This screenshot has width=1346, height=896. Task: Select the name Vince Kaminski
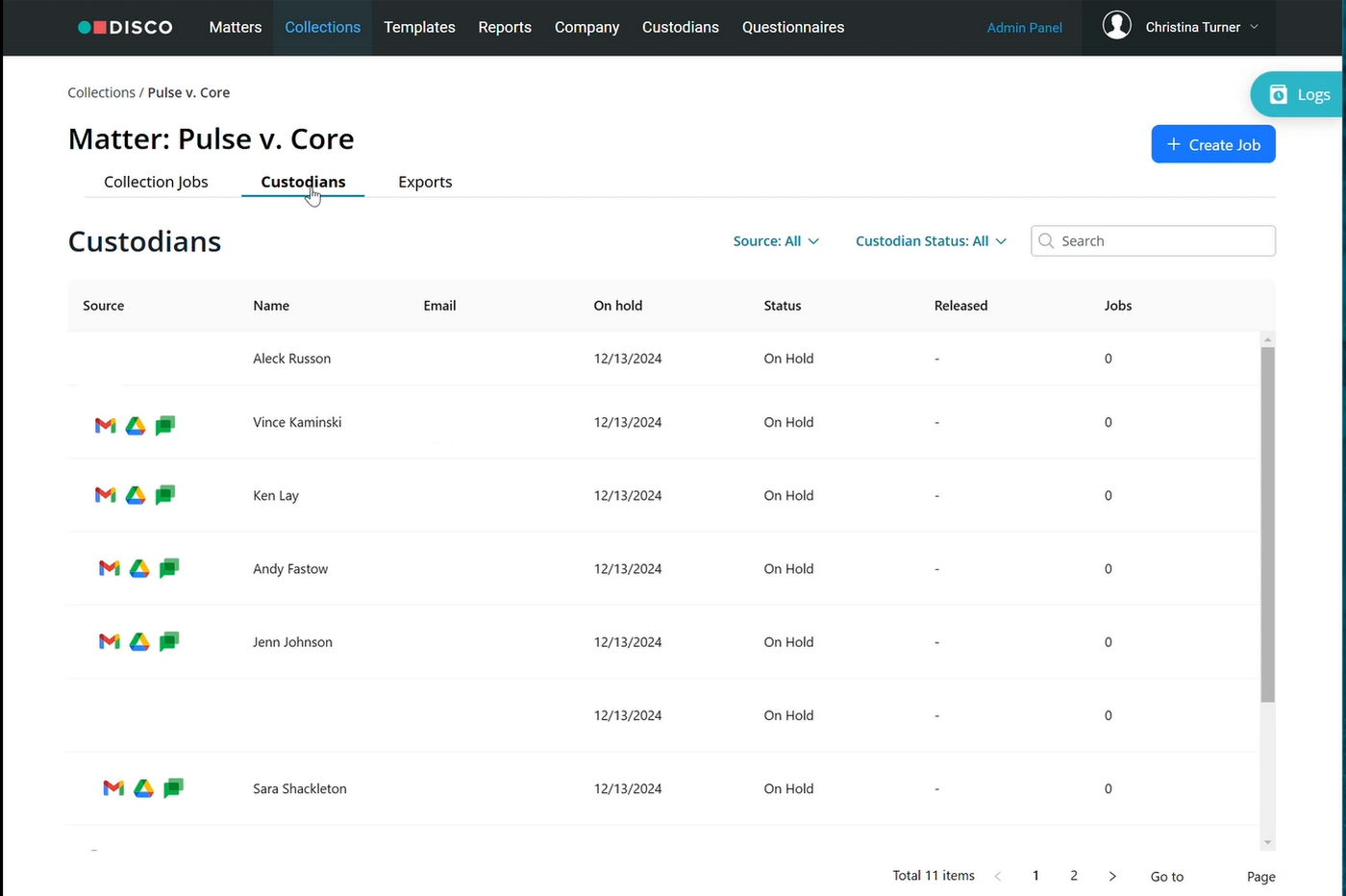point(297,422)
